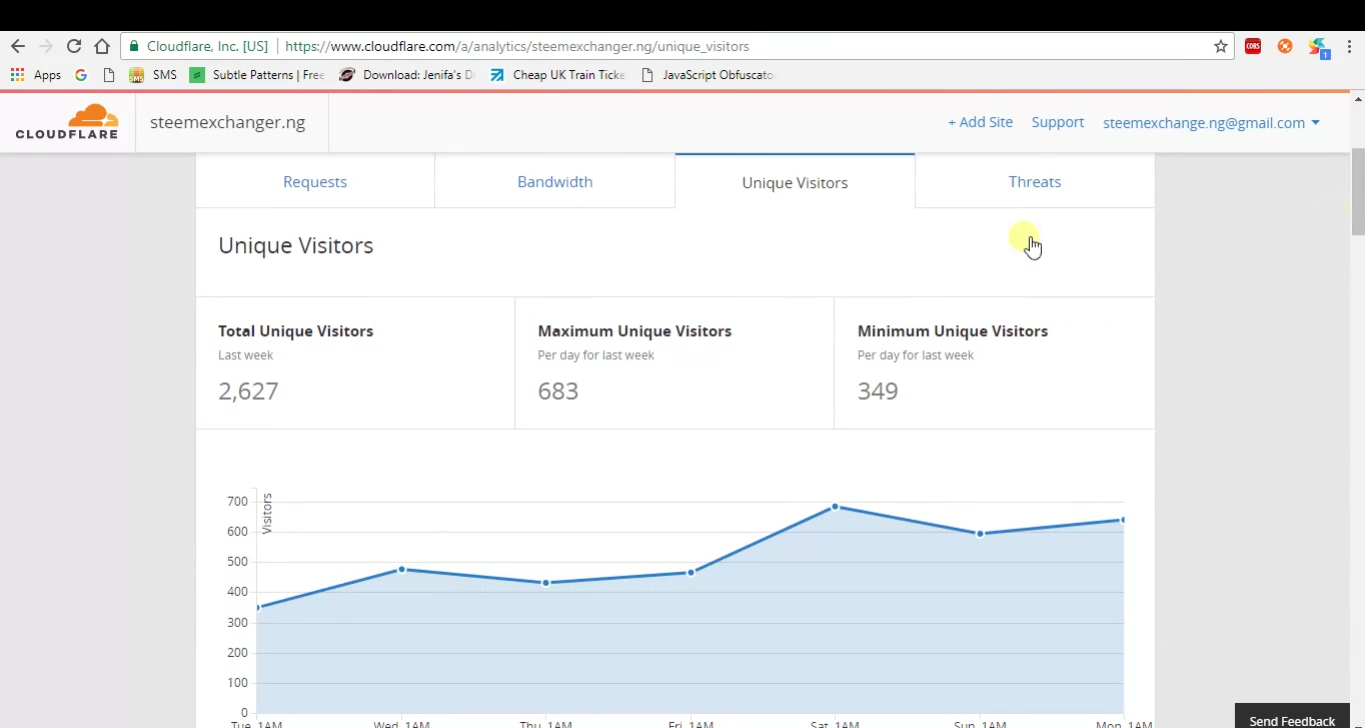Click the Maximum Unique Visitors label
The height and width of the screenshot is (728, 1365).
tap(635, 331)
